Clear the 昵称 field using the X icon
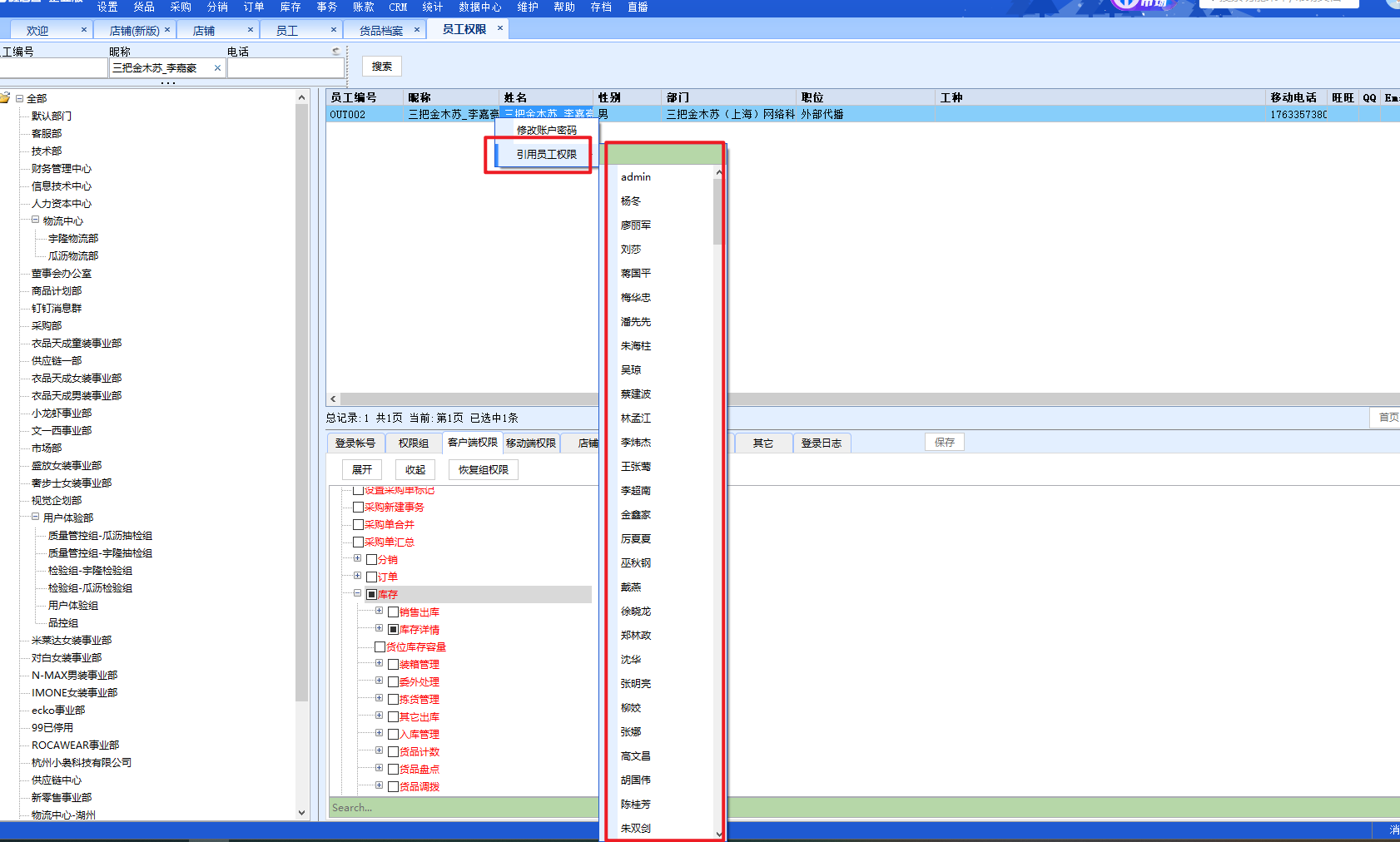This screenshot has width=1400, height=842. coord(217,68)
